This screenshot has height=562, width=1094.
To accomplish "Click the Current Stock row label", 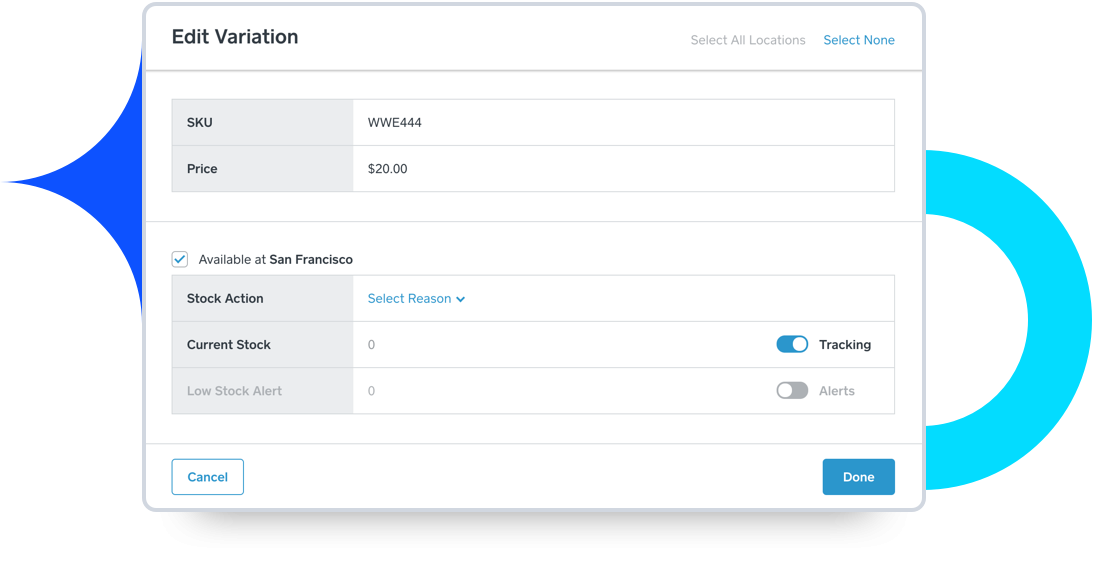I will [229, 345].
